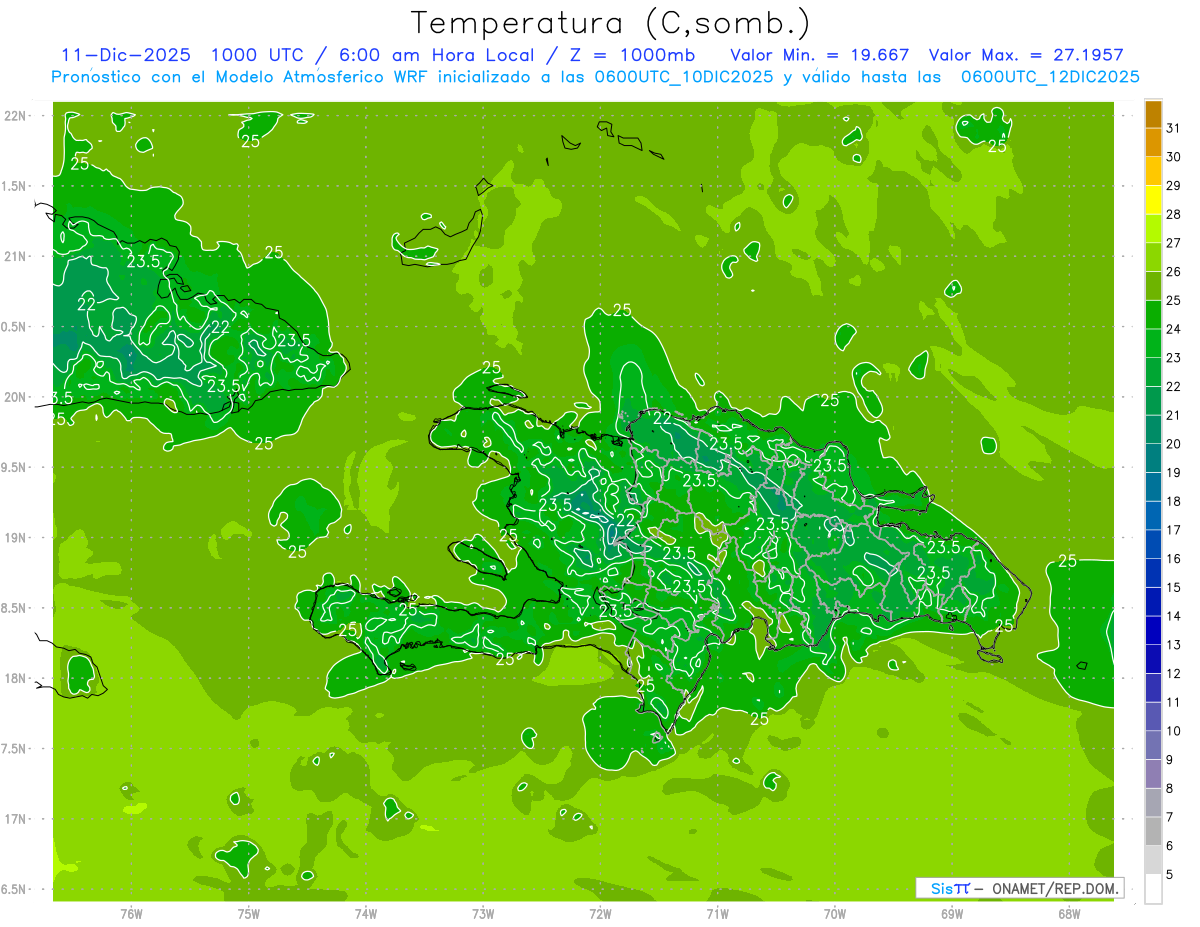The height and width of the screenshot is (927, 1200).
Task: Click the '71W' longitude axis label
Action: coord(717,914)
